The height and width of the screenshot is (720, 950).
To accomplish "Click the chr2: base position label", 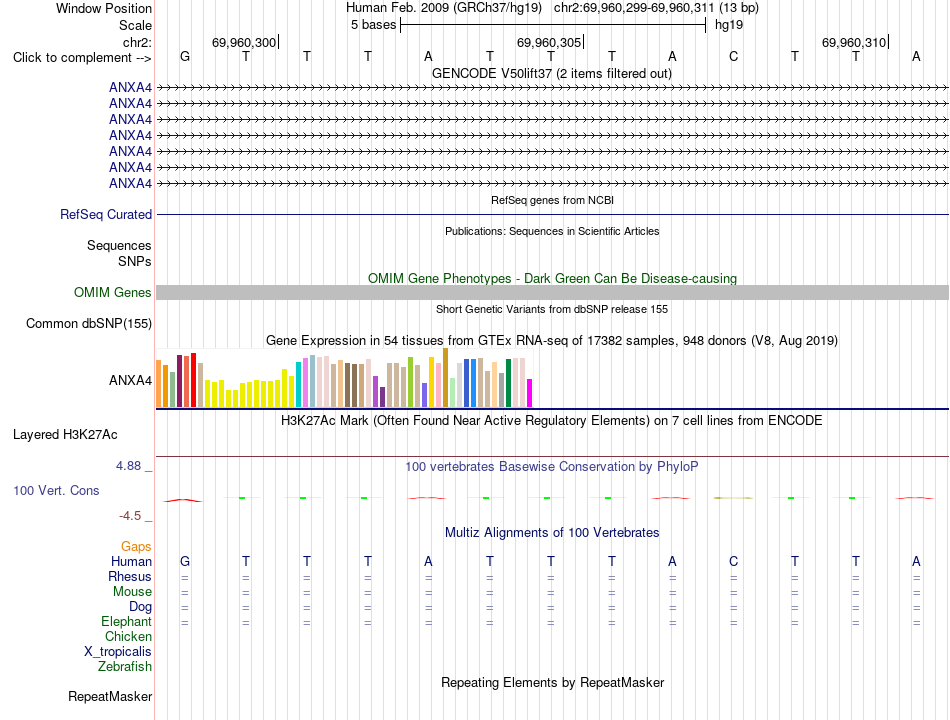I will coord(137,42).
